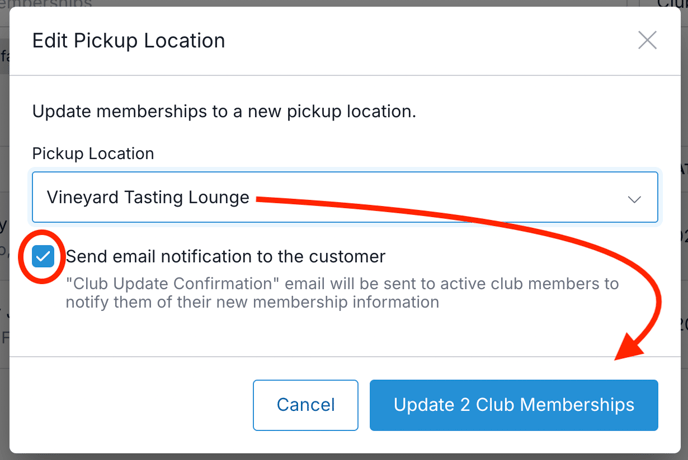The height and width of the screenshot is (460, 688).
Task: Toggle the 'Send email notification to the customer' label
Action: pyautogui.click(x=226, y=256)
